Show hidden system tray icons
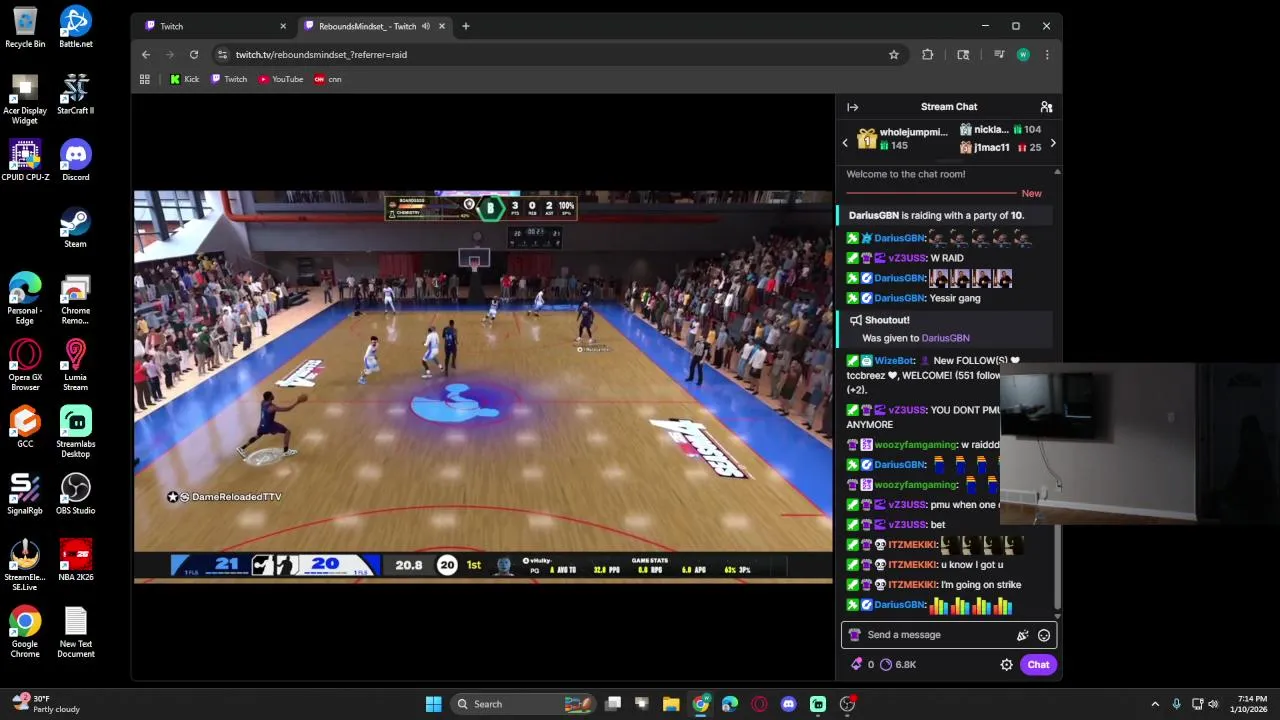The width and height of the screenshot is (1280, 720). click(x=1155, y=704)
